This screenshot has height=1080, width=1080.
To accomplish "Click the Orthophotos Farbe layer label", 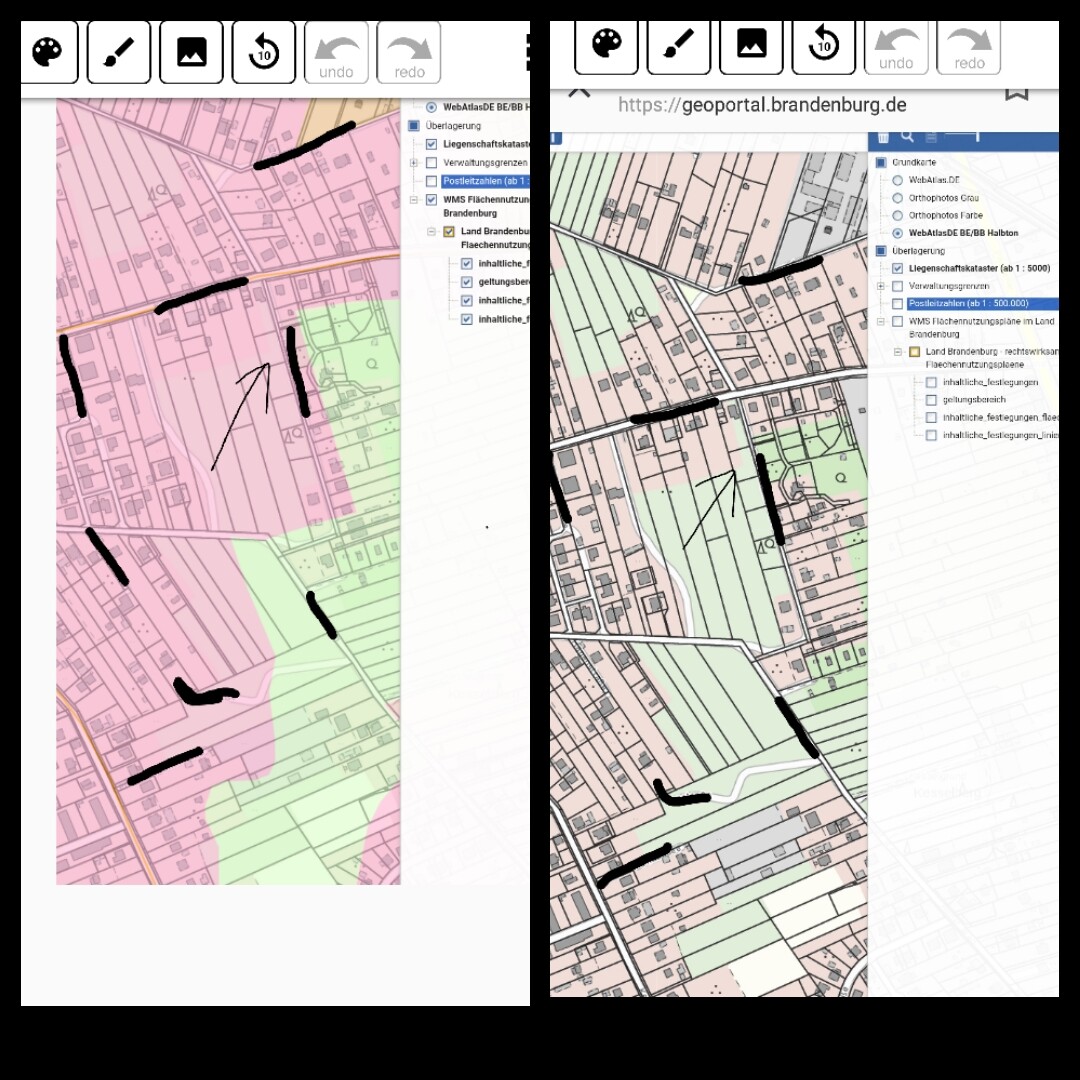I will coord(945,215).
